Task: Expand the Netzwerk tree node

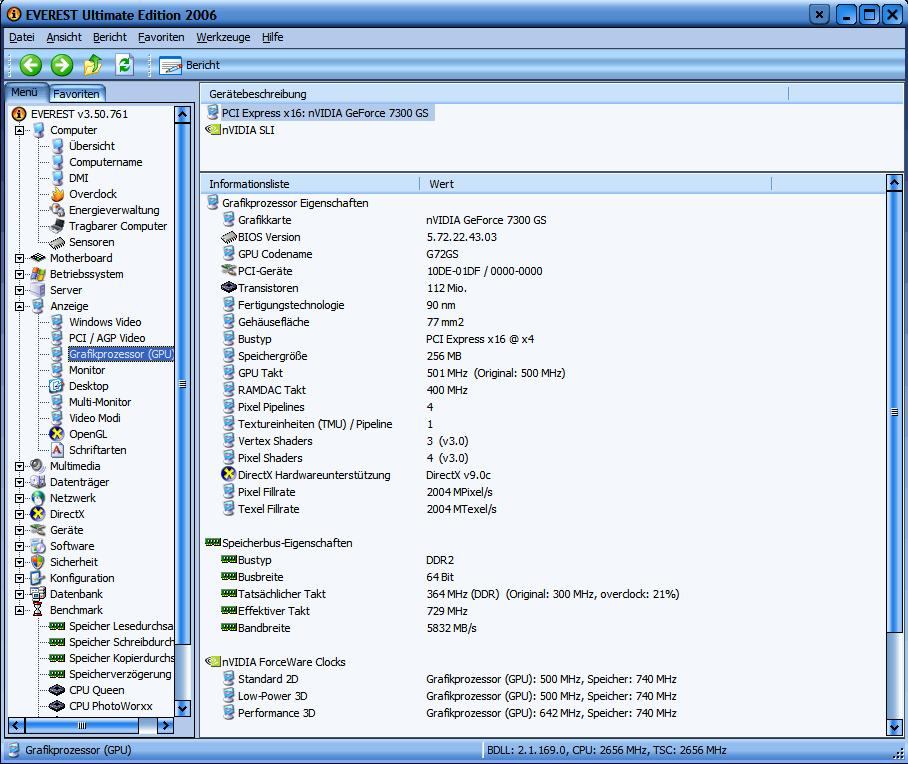Action: point(19,498)
